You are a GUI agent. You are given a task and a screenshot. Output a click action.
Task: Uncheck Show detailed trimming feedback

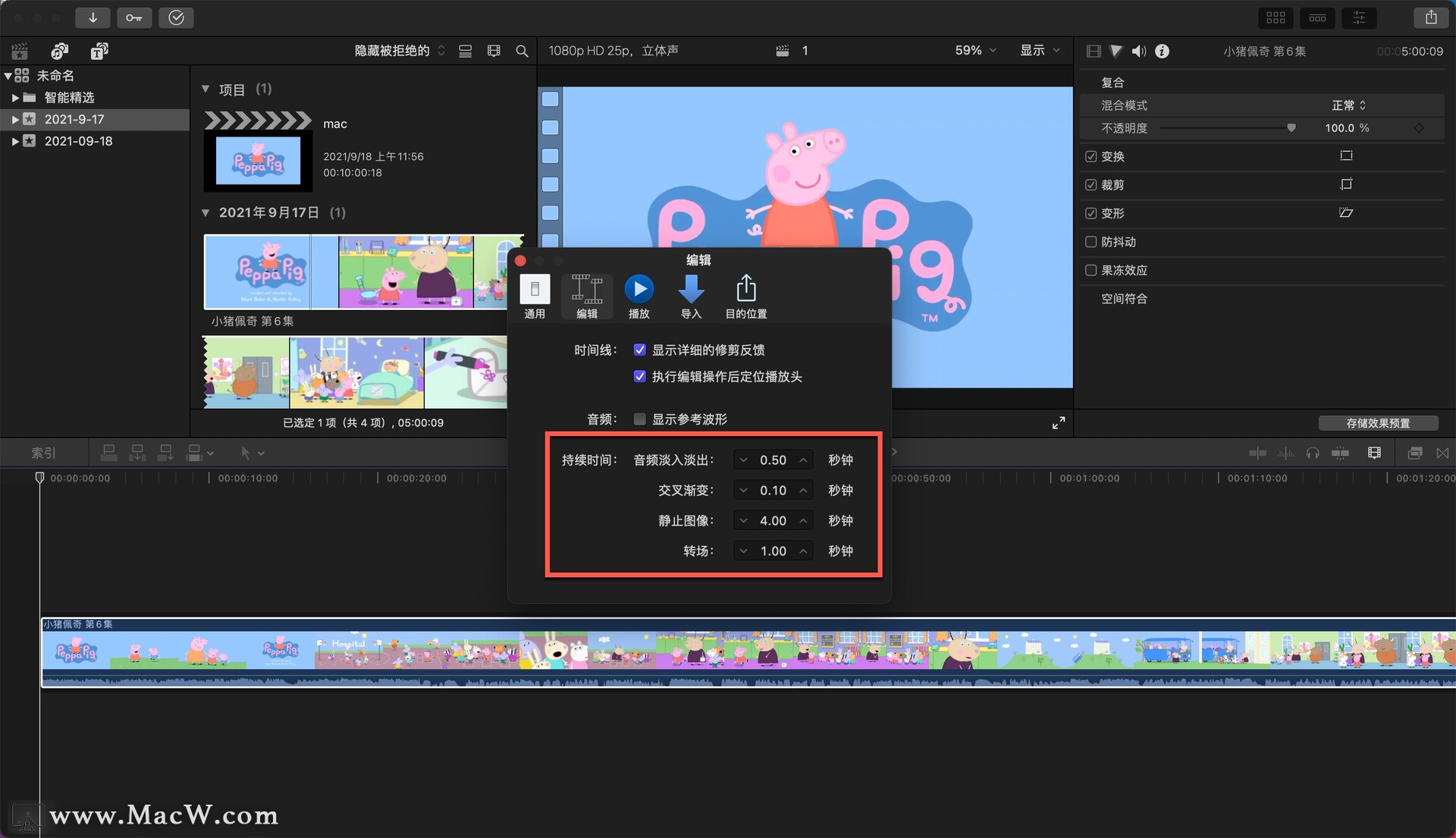[x=639, y=350]
